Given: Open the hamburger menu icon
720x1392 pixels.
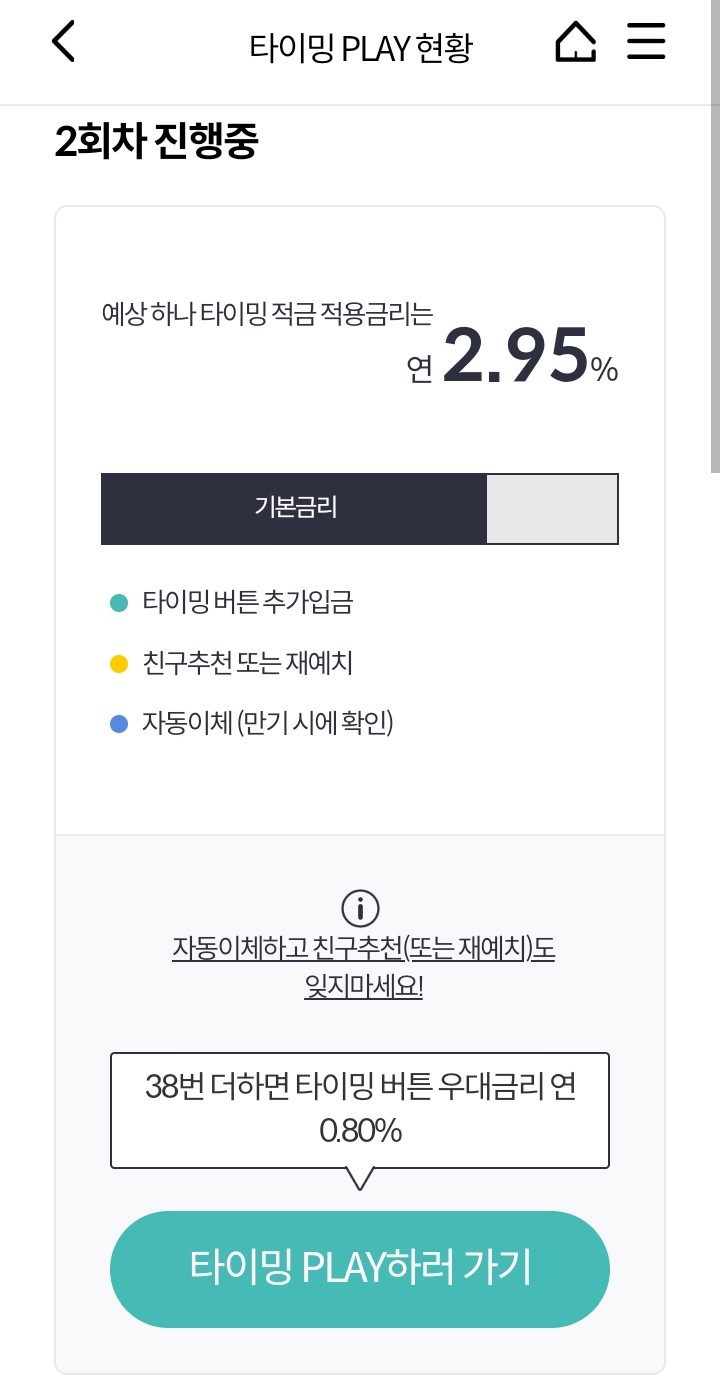Looking at the screenshot, I should (x=646, y=42).
